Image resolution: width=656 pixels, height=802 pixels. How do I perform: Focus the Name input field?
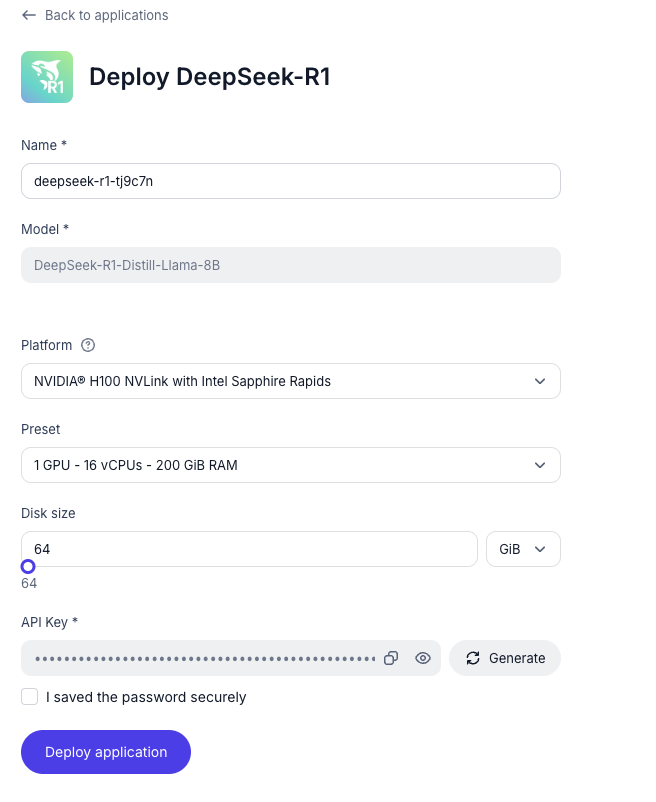pyautogui.click(x=290, y=181)
